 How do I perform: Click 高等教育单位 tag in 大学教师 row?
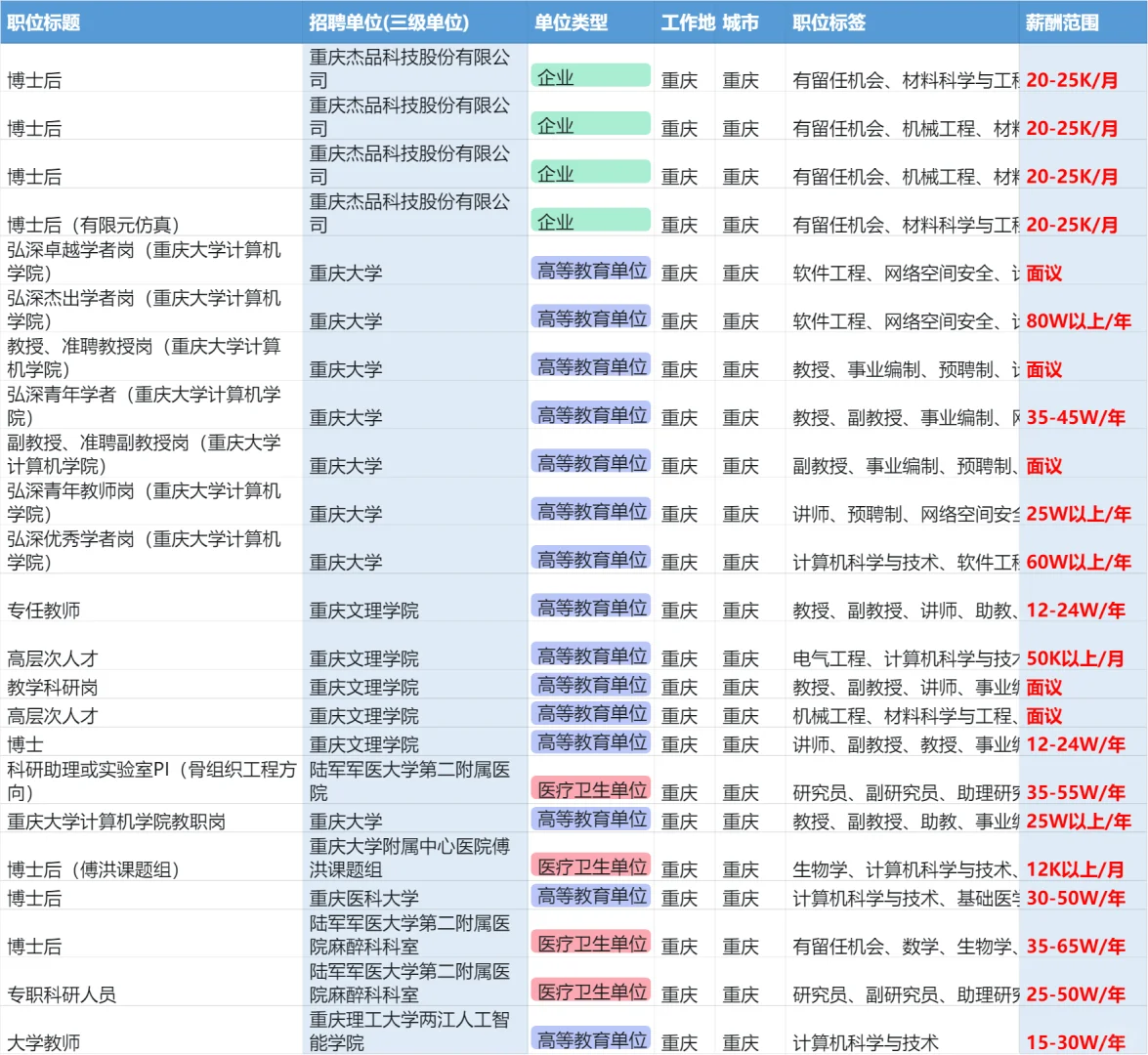(591, 1038)
